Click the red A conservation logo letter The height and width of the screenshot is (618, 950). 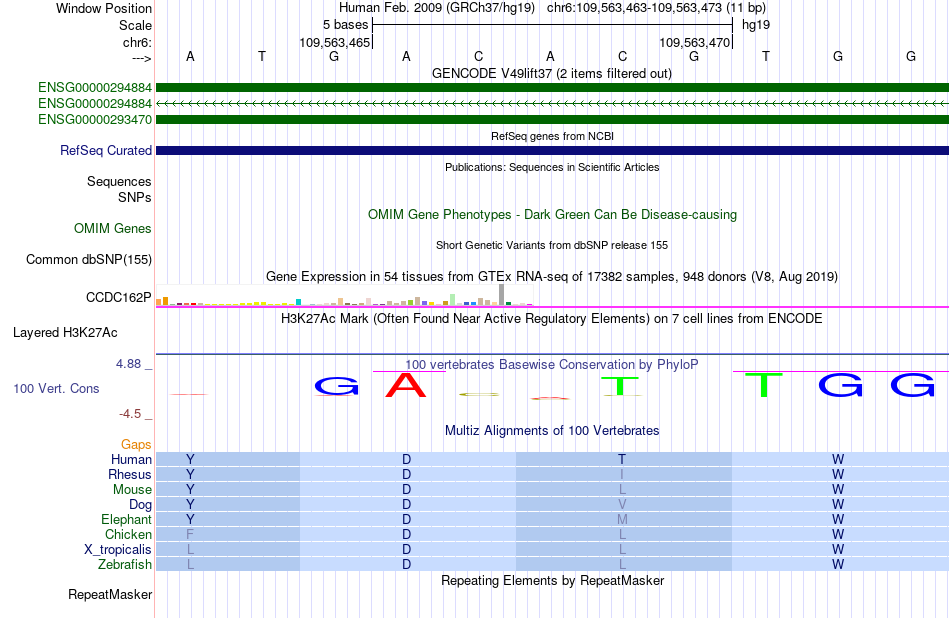[x=406, y=385]
